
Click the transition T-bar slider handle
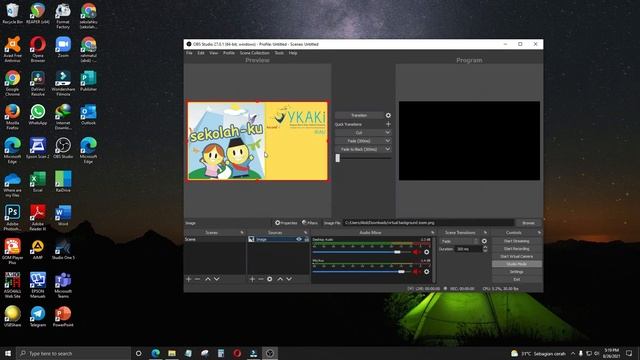[x=338, y=158]
